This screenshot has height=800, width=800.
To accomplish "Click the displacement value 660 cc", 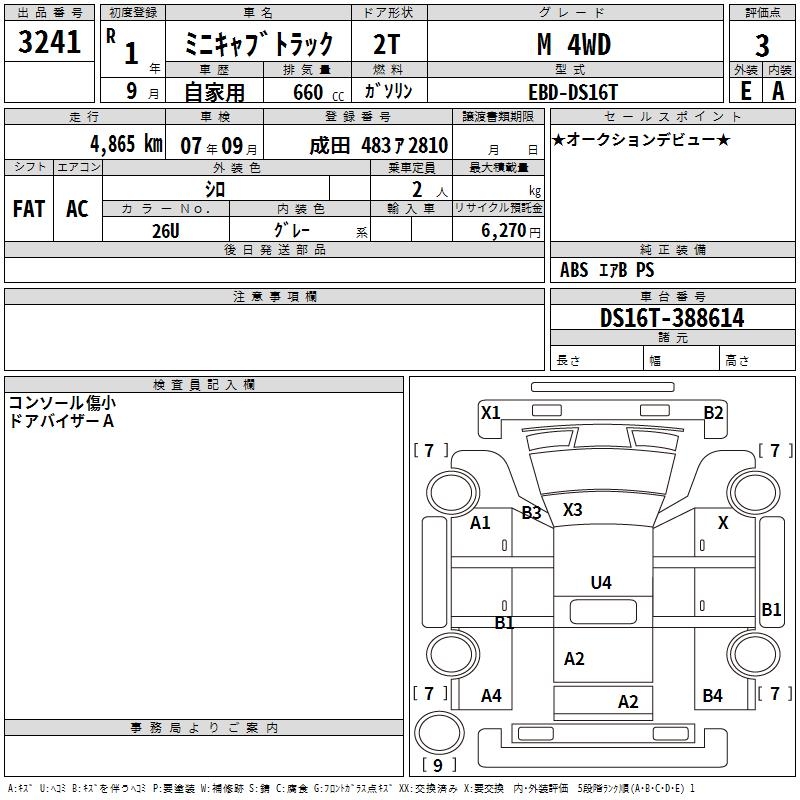I will tap(318, 92).
